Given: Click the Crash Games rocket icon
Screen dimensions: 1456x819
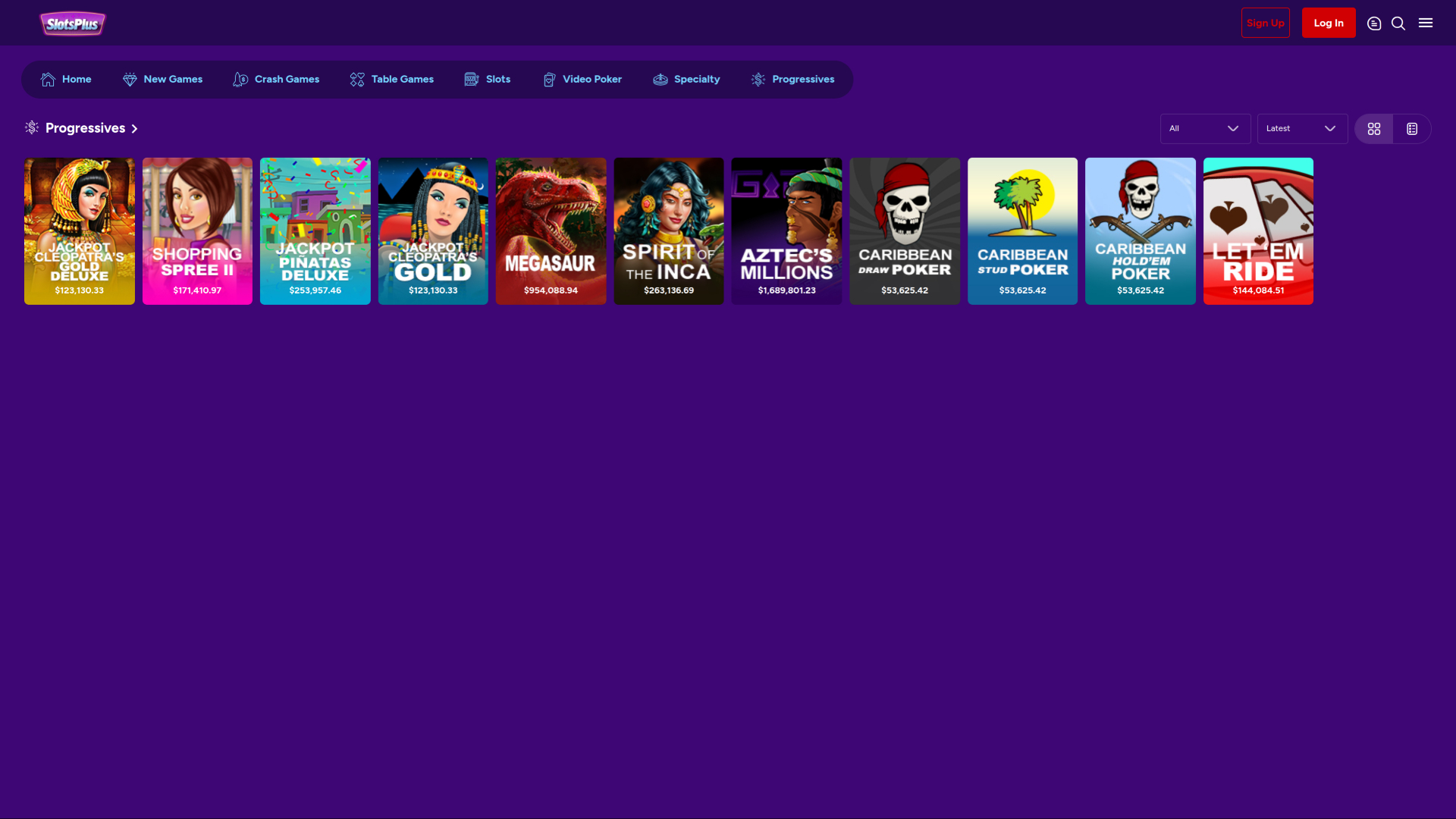Looking at the screenshot, I should (240, 79).
